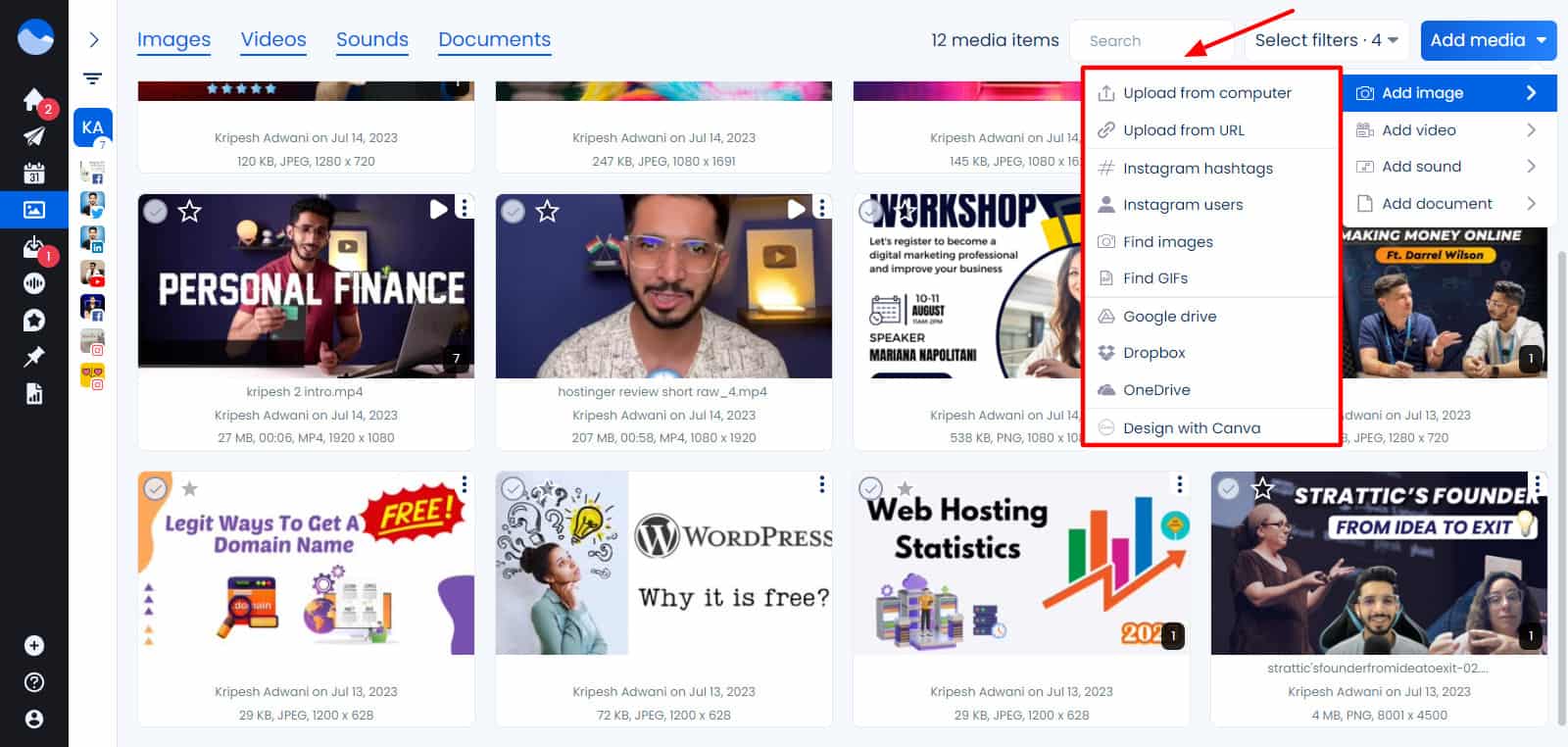The image size is (1568, 747).
Task: Select the media library image icon
Action: tap(33, 210)
